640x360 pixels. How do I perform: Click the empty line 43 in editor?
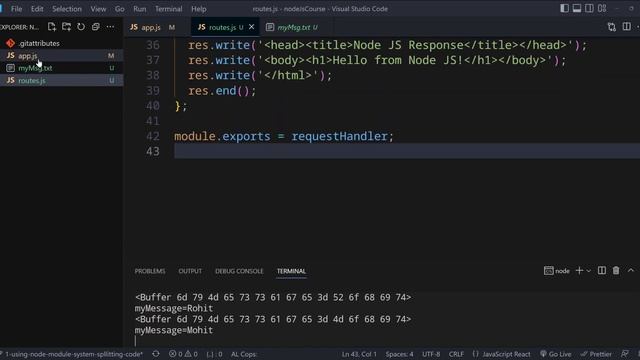tap(406, 151)
